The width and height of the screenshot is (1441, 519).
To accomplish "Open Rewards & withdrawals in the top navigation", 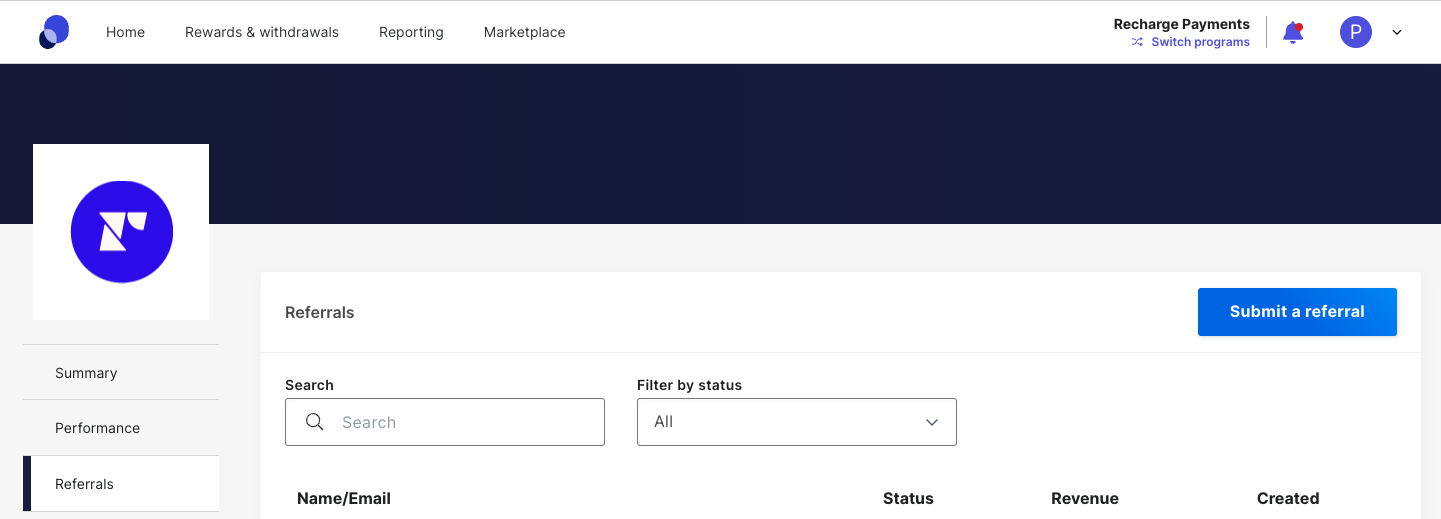I will point(262,32).
